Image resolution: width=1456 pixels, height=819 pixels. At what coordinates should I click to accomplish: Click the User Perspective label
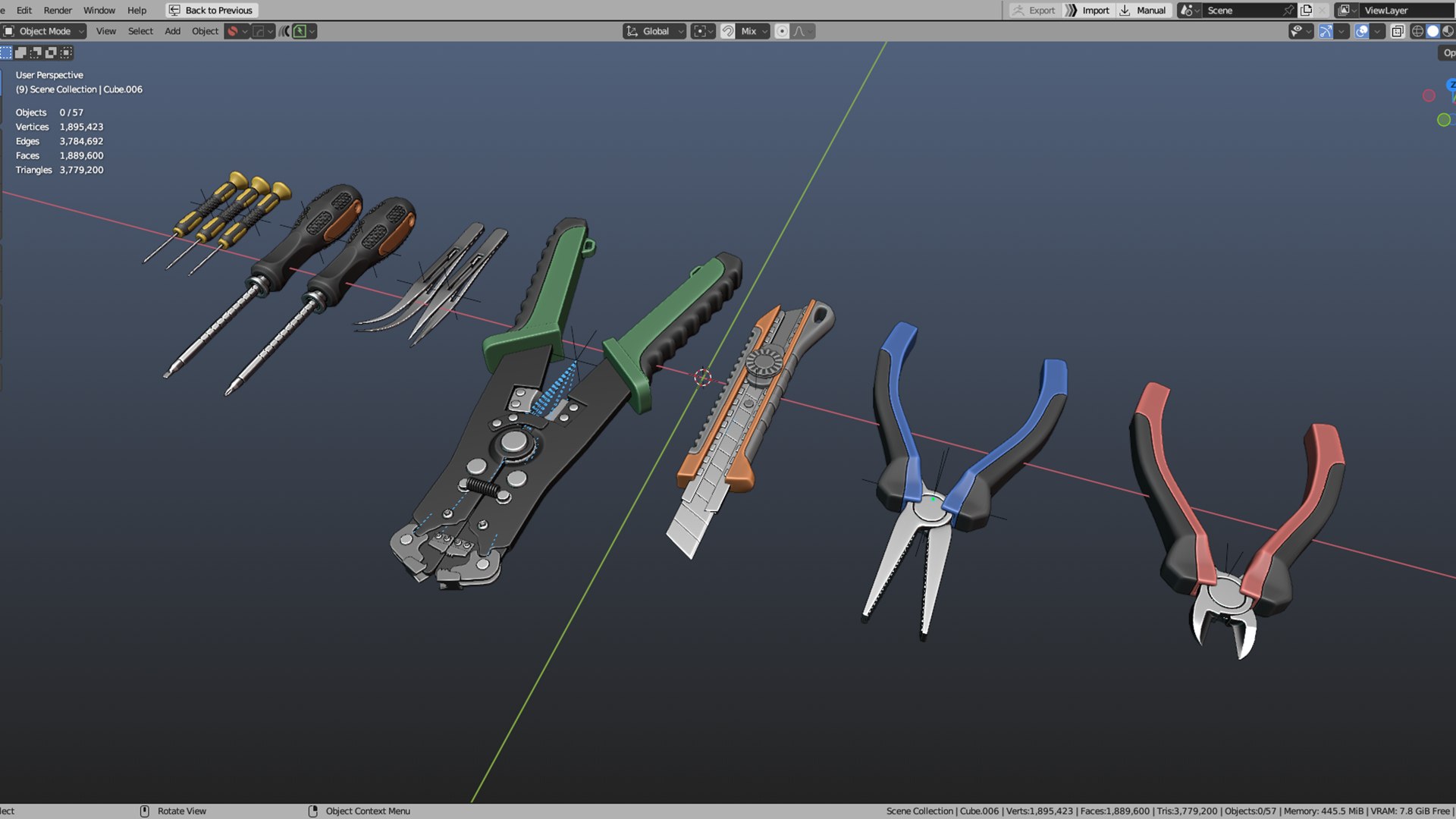coord(49,75)
